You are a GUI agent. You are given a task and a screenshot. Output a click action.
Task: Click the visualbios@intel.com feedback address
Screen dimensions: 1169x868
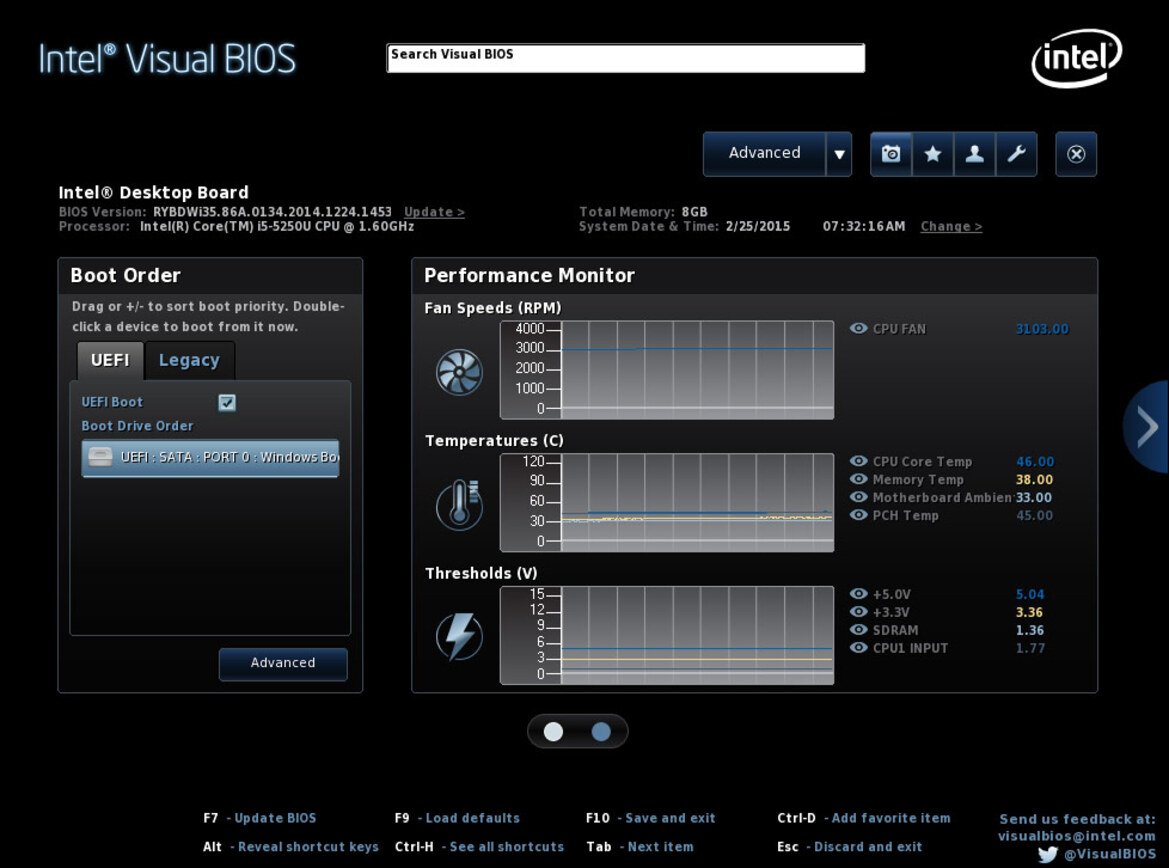pos(1077,836)
